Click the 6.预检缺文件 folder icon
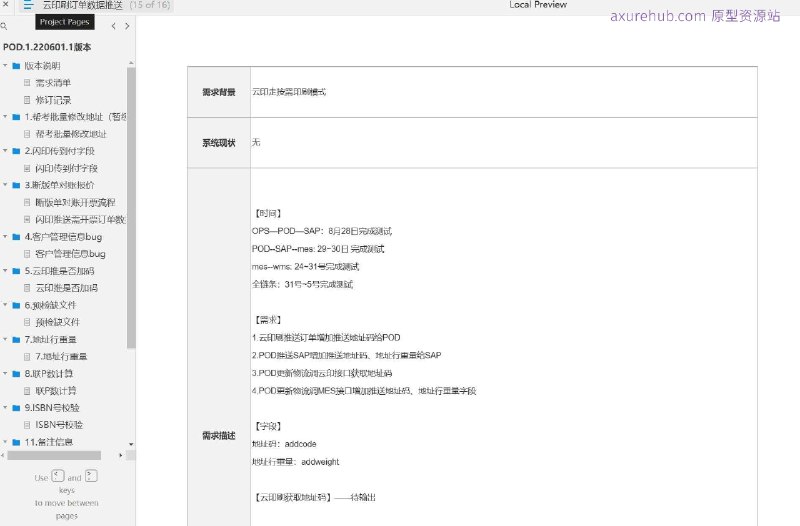Viewport: 800px width, 526px height. [x=16, y=305]
